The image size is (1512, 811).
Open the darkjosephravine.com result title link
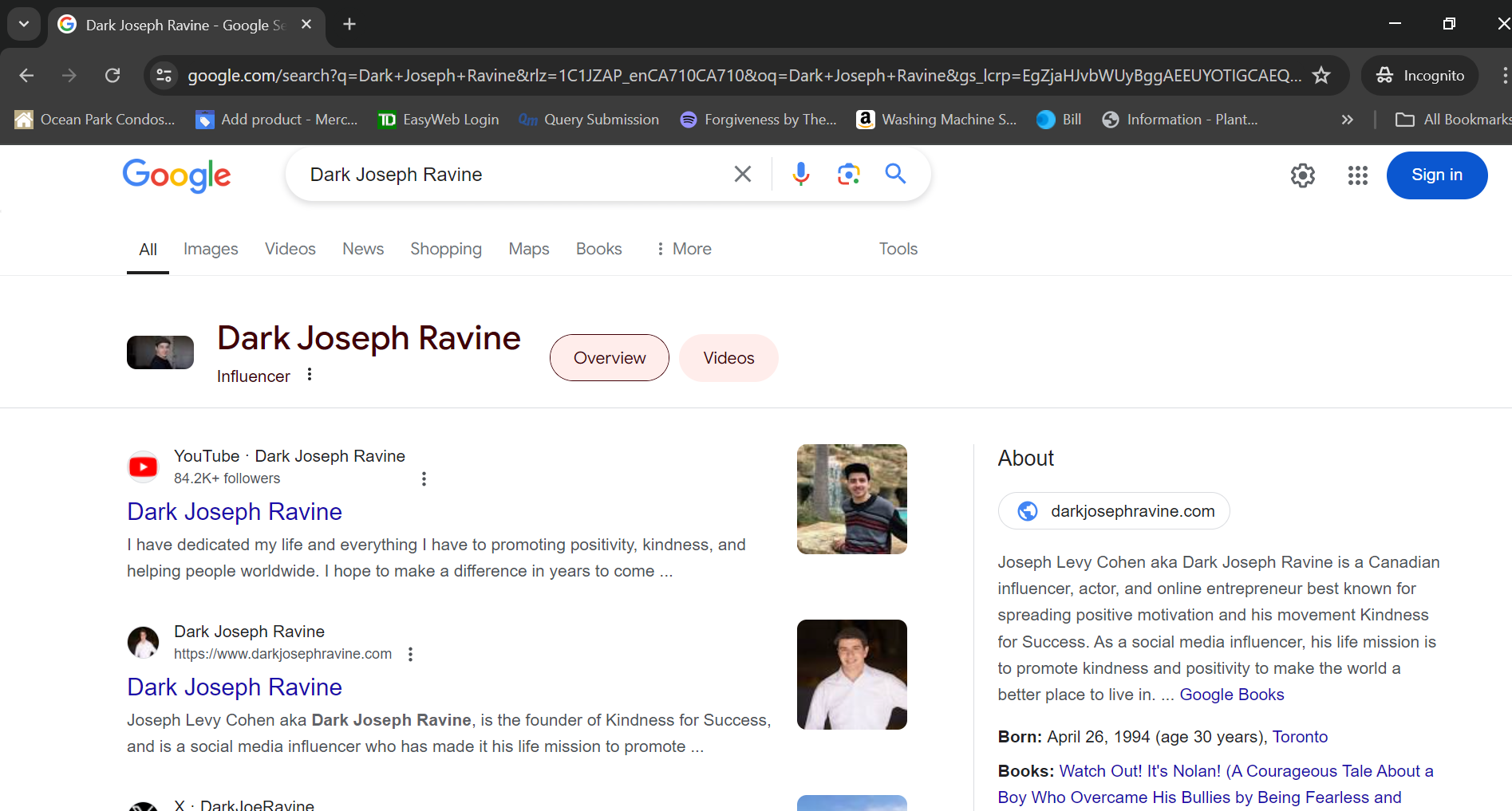(235, 687)
